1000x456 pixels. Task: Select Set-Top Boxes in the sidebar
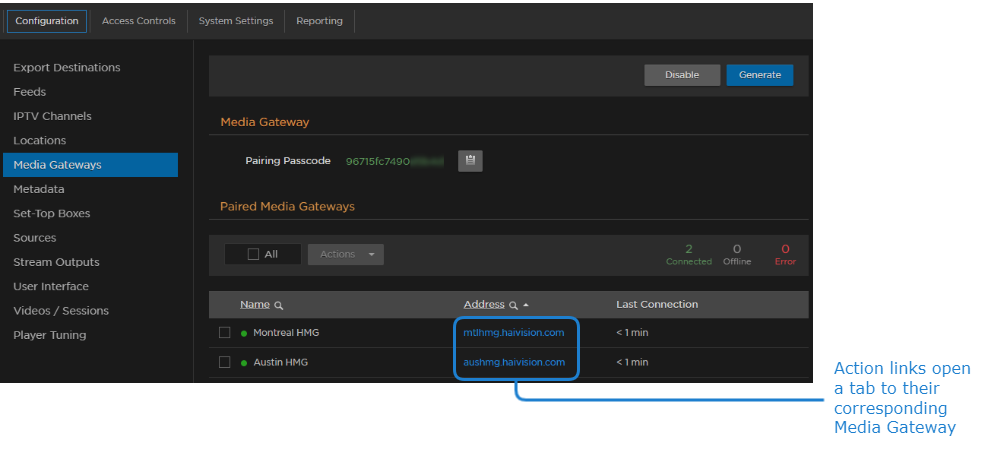(52, 213)
